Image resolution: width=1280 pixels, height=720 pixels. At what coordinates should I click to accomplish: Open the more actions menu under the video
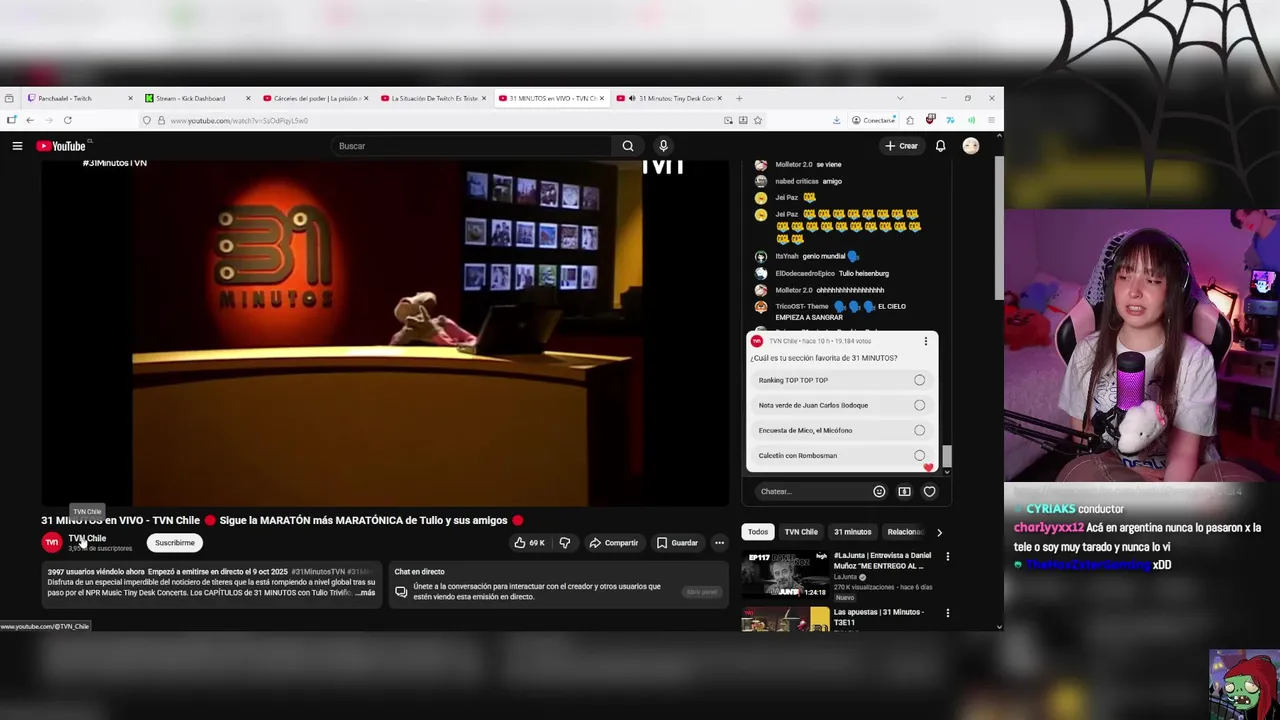(x=719, y=543)
